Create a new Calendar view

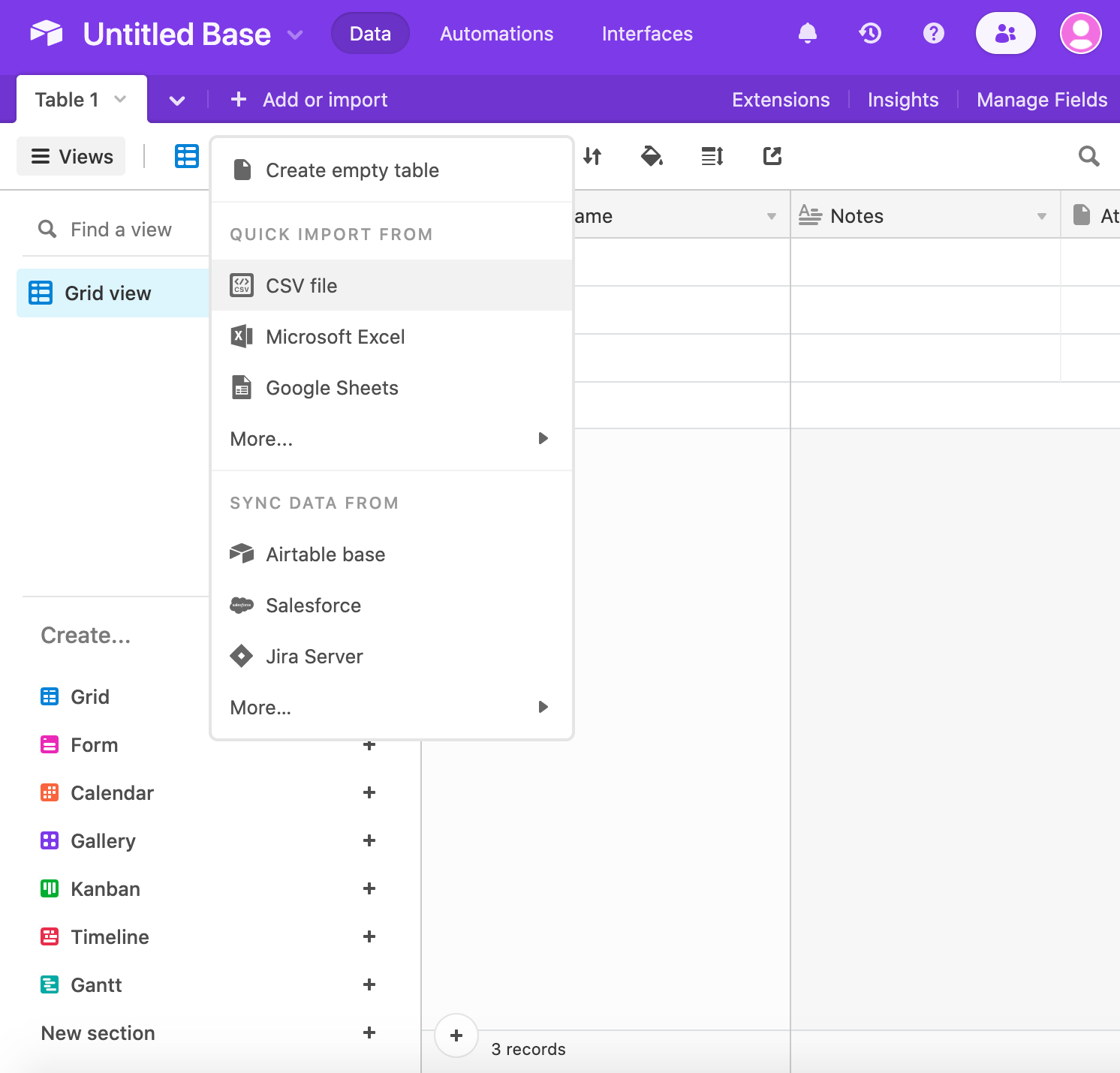point(97,792)
